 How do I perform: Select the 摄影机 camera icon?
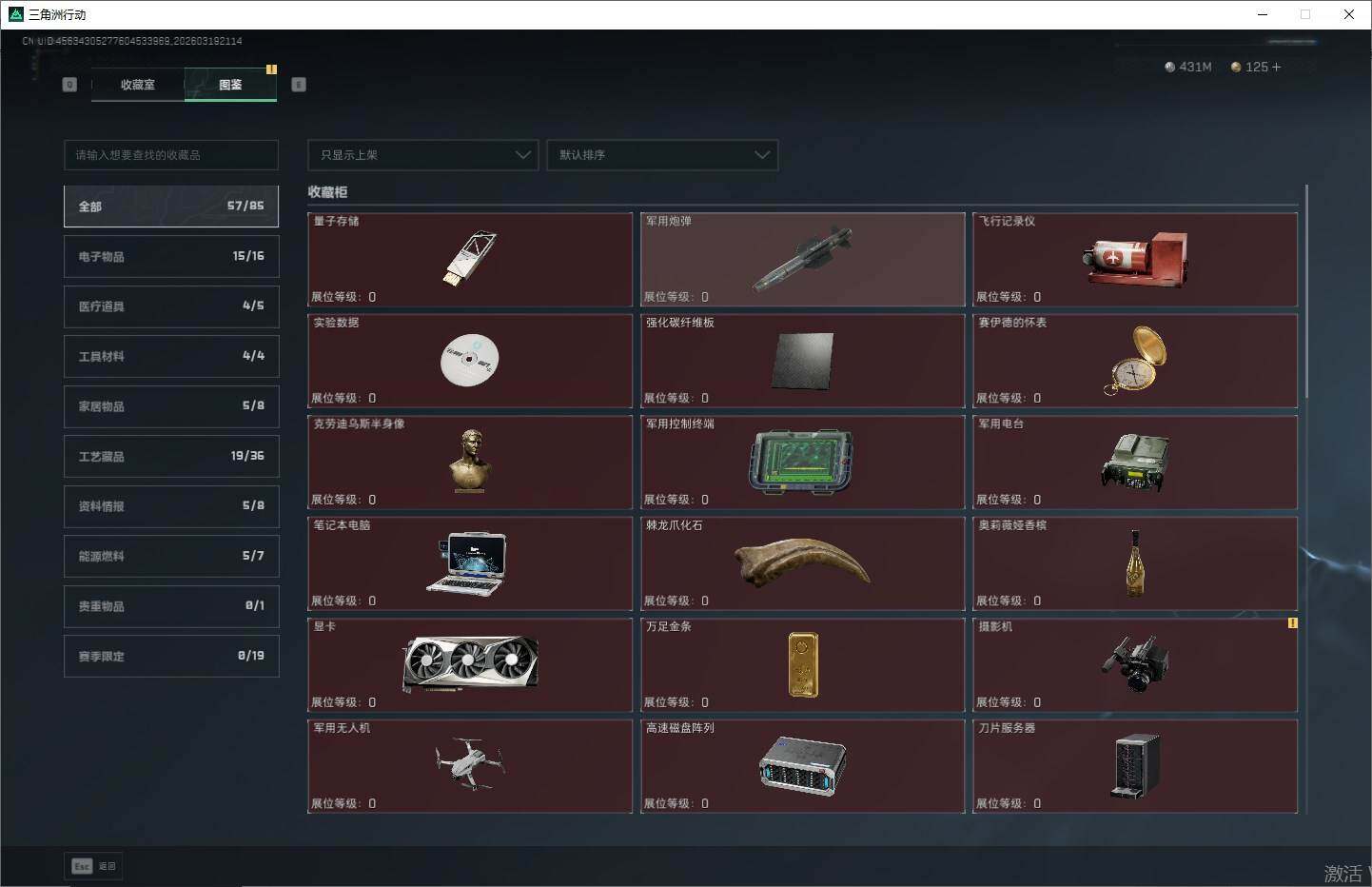pos(1135,663)
